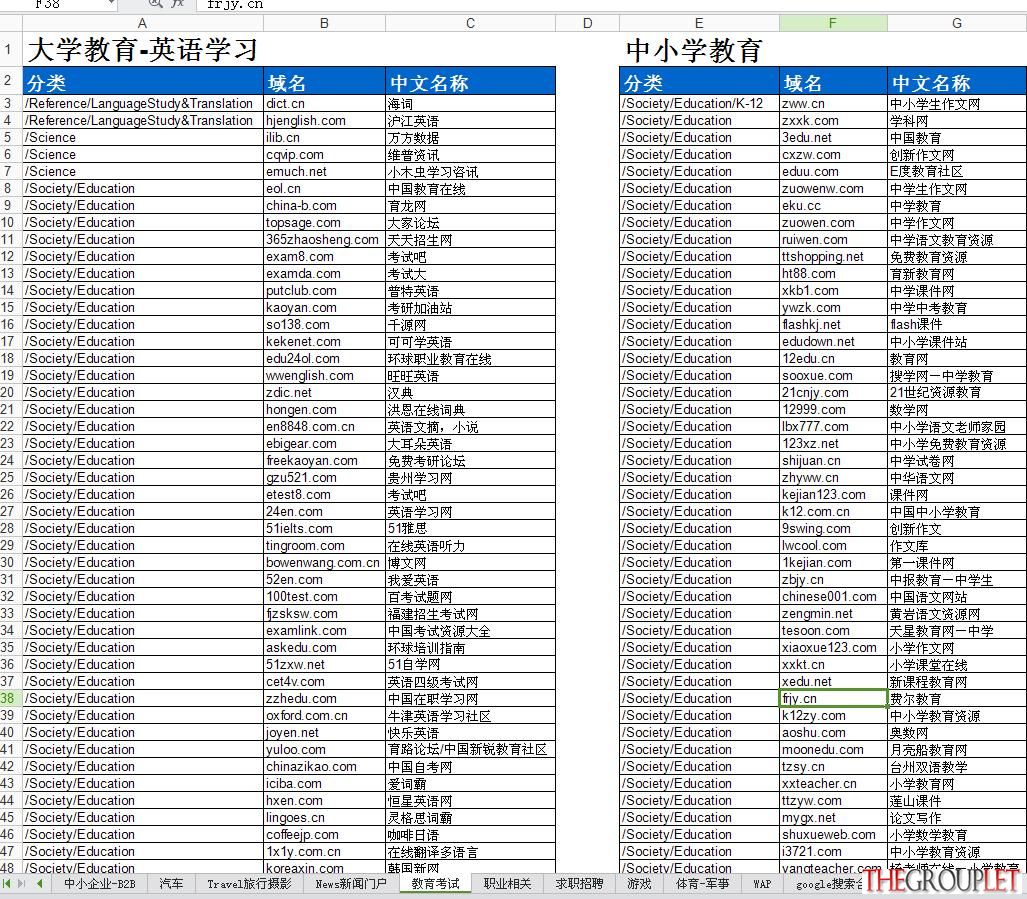The width and height of the screenshot is (1027, 899).
Task: Select column C header
Action: (470, 23)
